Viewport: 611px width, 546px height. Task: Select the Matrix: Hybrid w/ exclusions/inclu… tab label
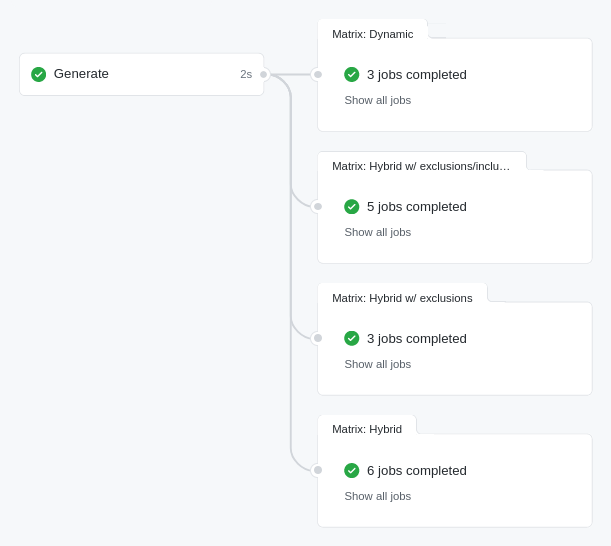pyautogui.click(x=421, y=166)
